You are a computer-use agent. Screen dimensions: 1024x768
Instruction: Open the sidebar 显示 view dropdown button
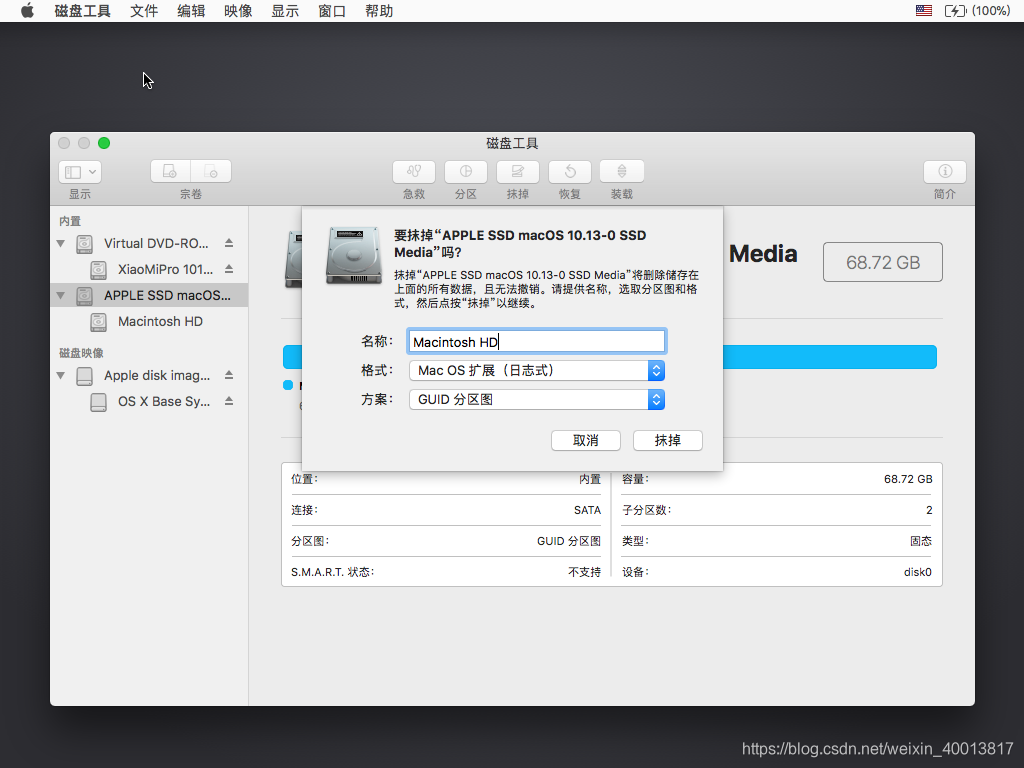(80, 172)
